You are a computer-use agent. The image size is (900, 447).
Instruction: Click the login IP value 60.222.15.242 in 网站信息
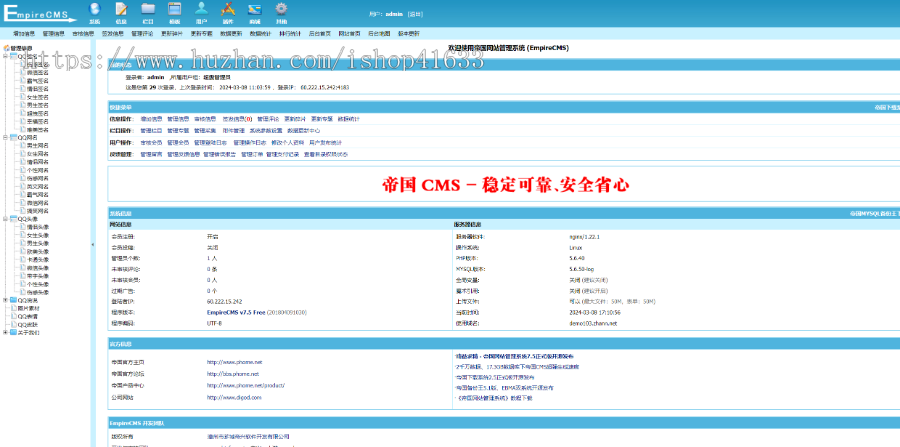pyautogui.click(x=224, y=302)
